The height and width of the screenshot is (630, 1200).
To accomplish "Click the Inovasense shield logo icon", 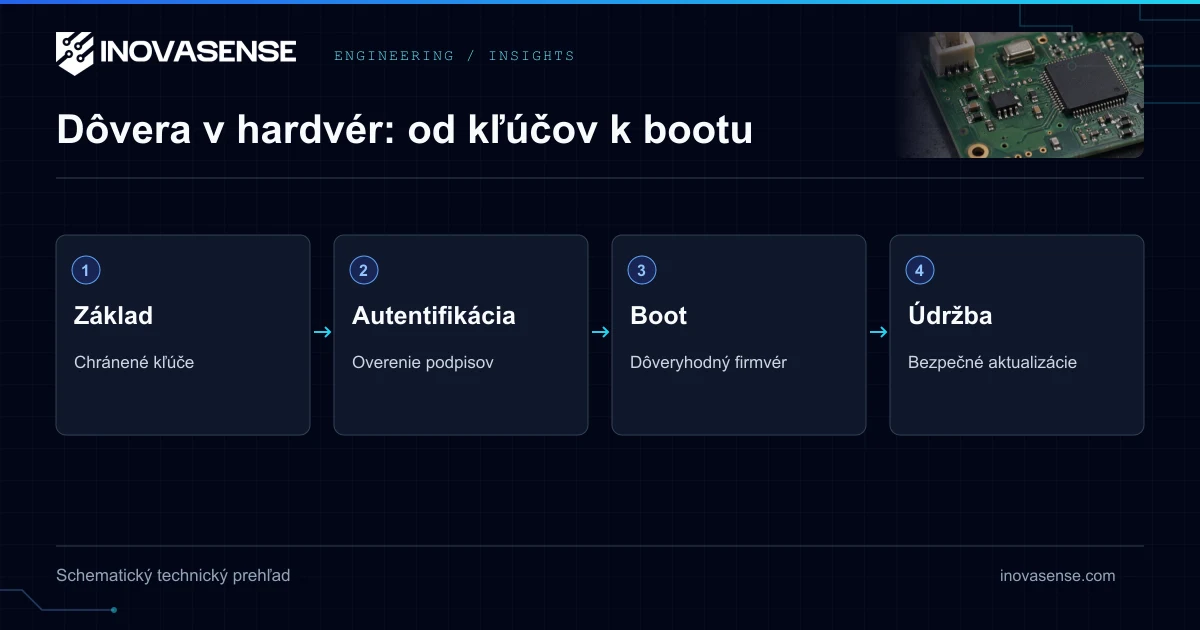I will (75, 53).
